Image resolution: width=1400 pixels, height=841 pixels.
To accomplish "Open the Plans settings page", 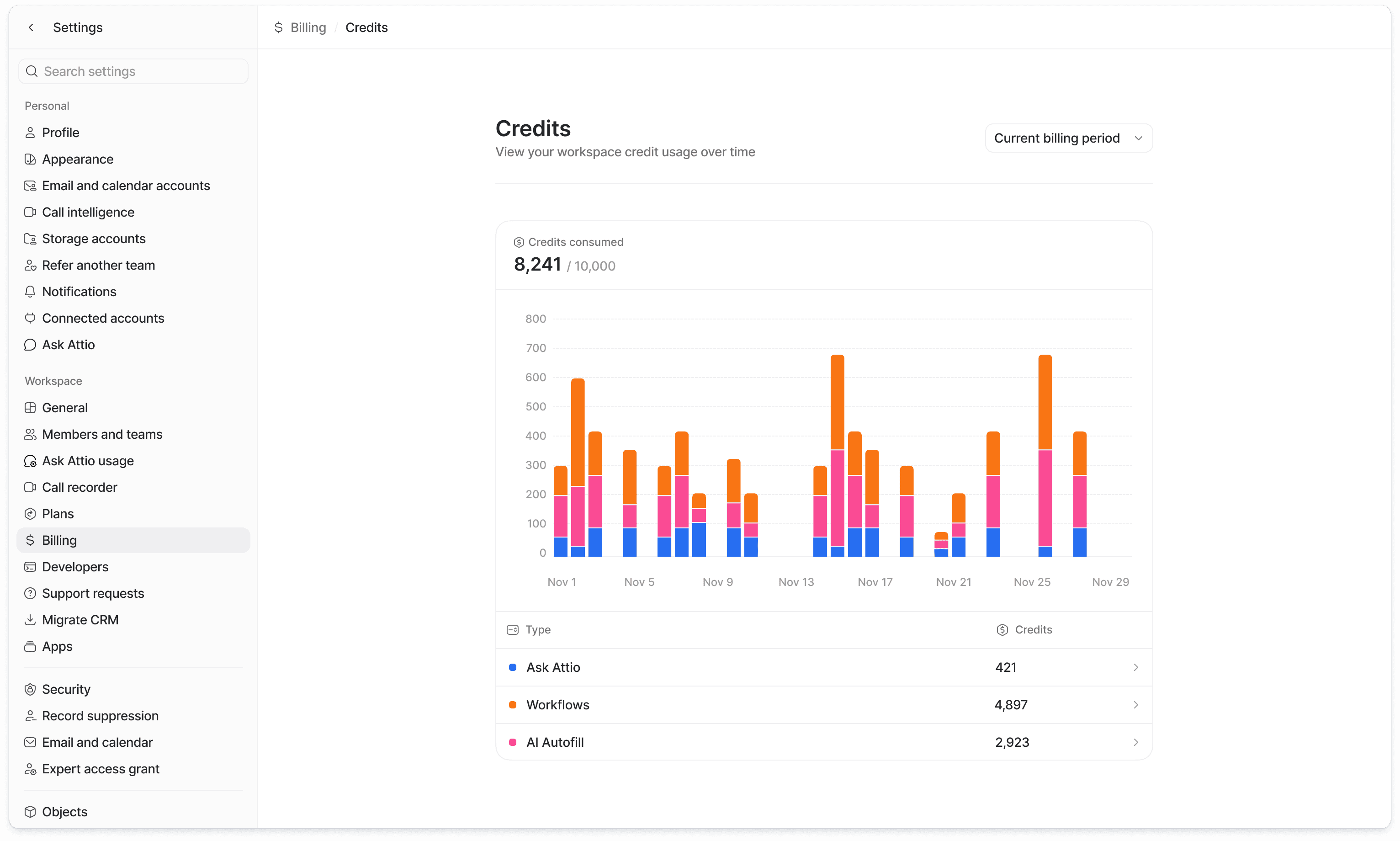I will (x=58, y=513).
